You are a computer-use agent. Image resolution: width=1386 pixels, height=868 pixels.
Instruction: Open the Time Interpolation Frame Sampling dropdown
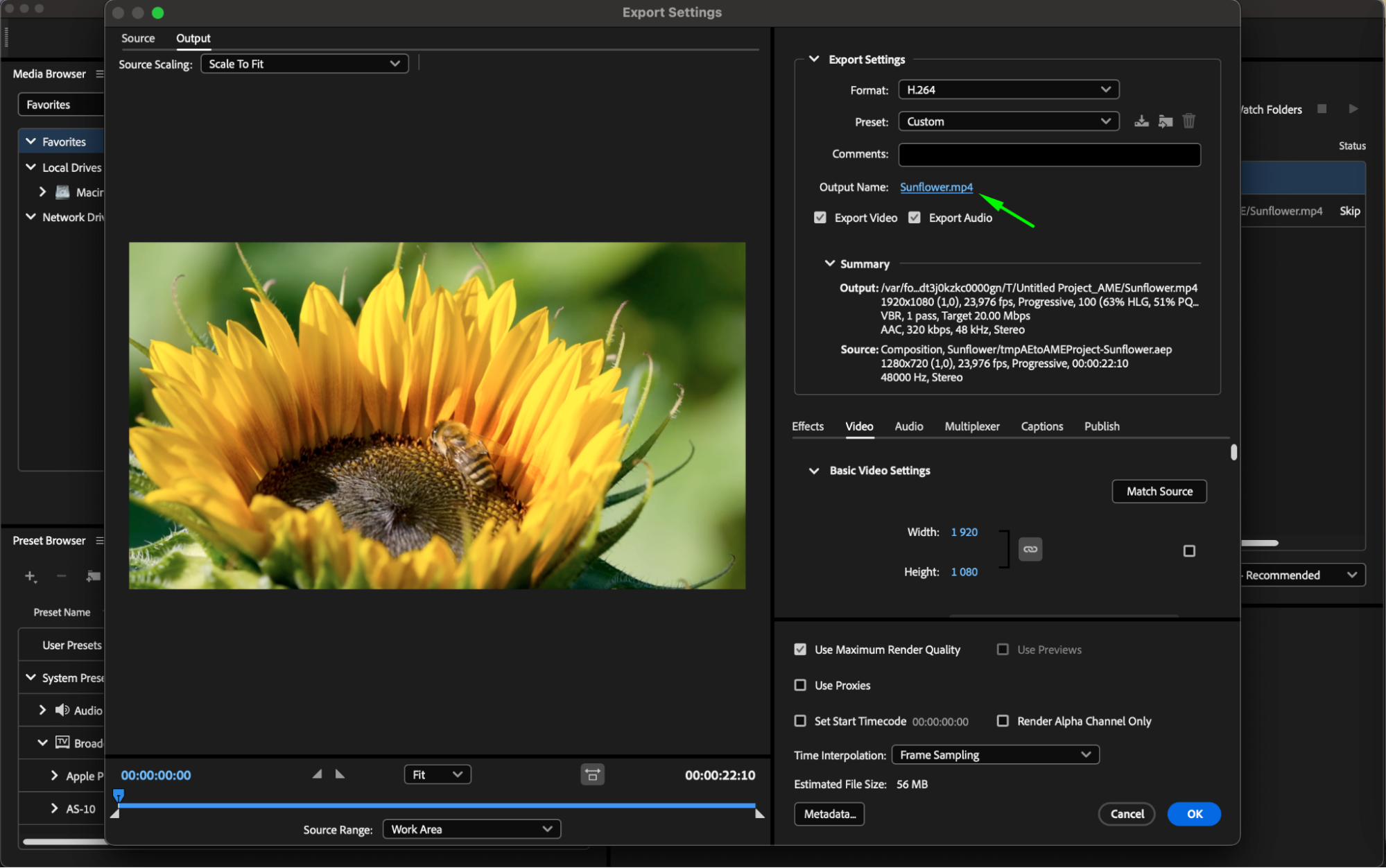[995, 754]
